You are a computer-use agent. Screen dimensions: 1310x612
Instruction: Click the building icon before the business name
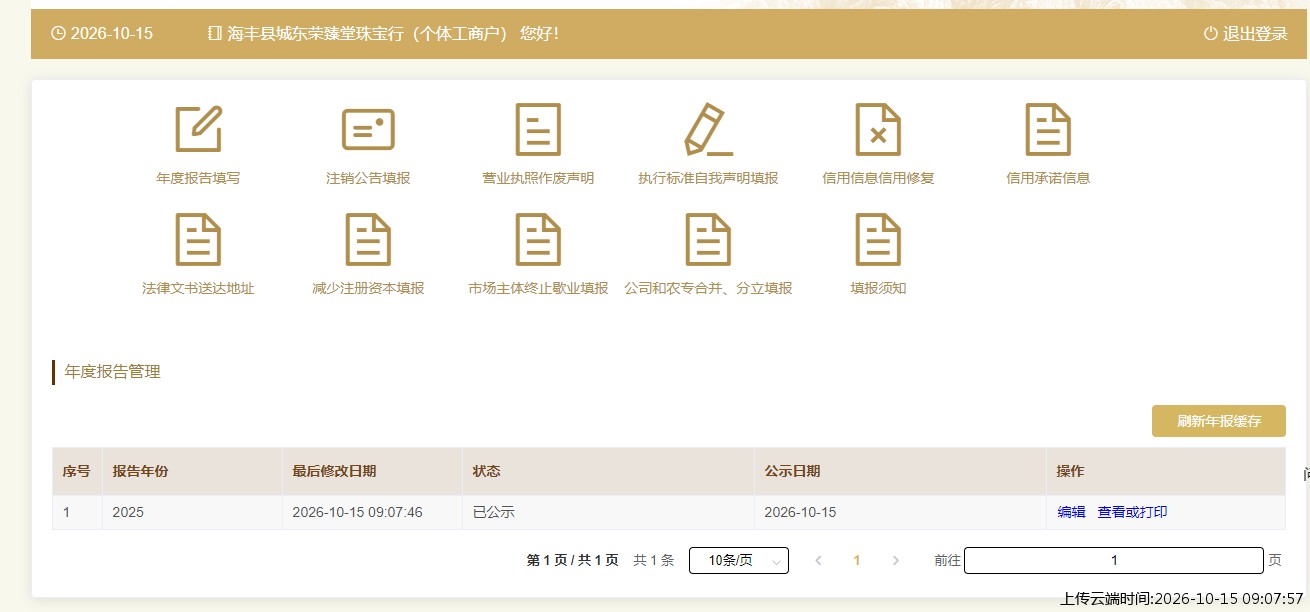tap(214, 33)
